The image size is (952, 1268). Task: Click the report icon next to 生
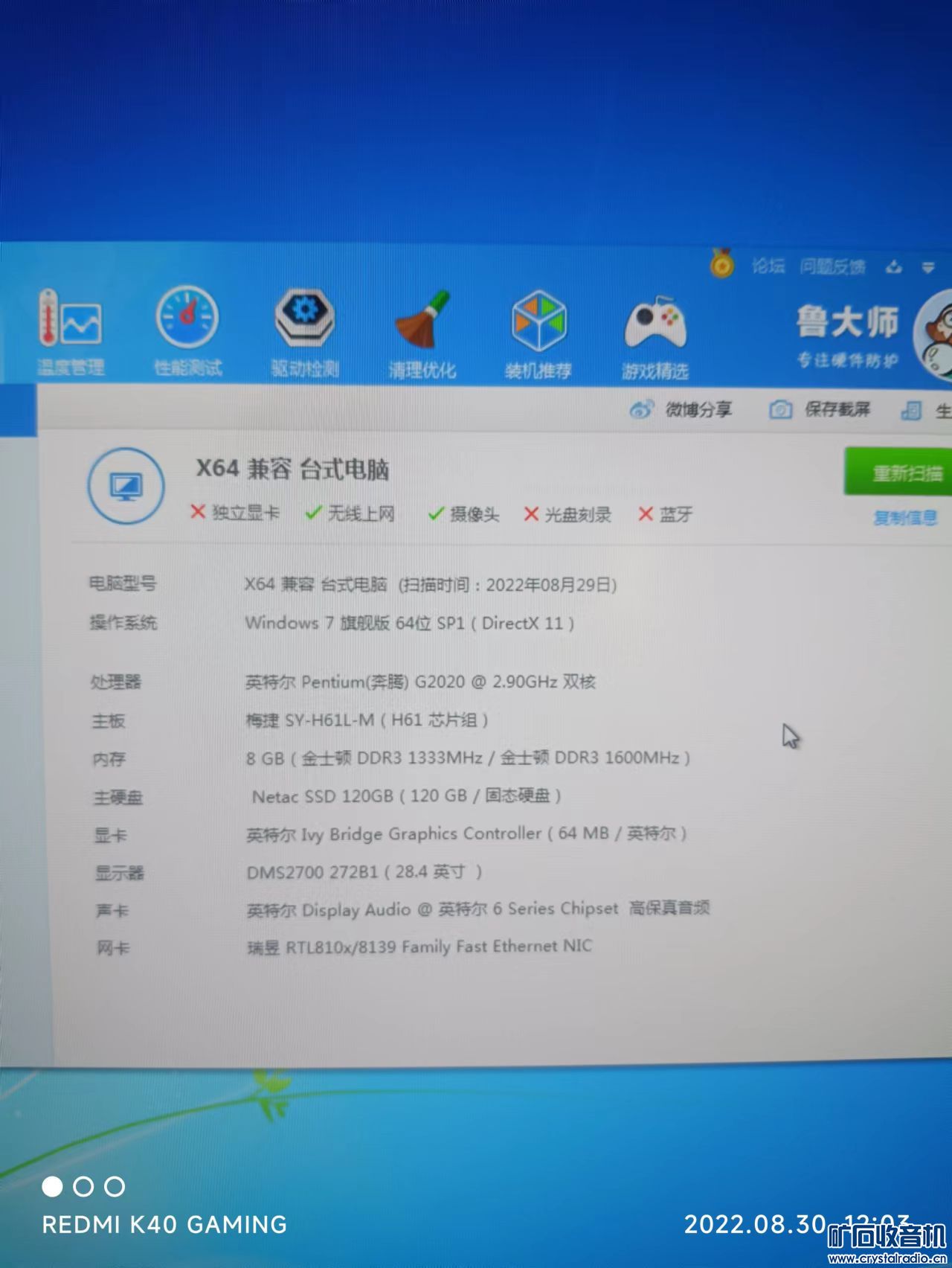(x=911, y=411)
